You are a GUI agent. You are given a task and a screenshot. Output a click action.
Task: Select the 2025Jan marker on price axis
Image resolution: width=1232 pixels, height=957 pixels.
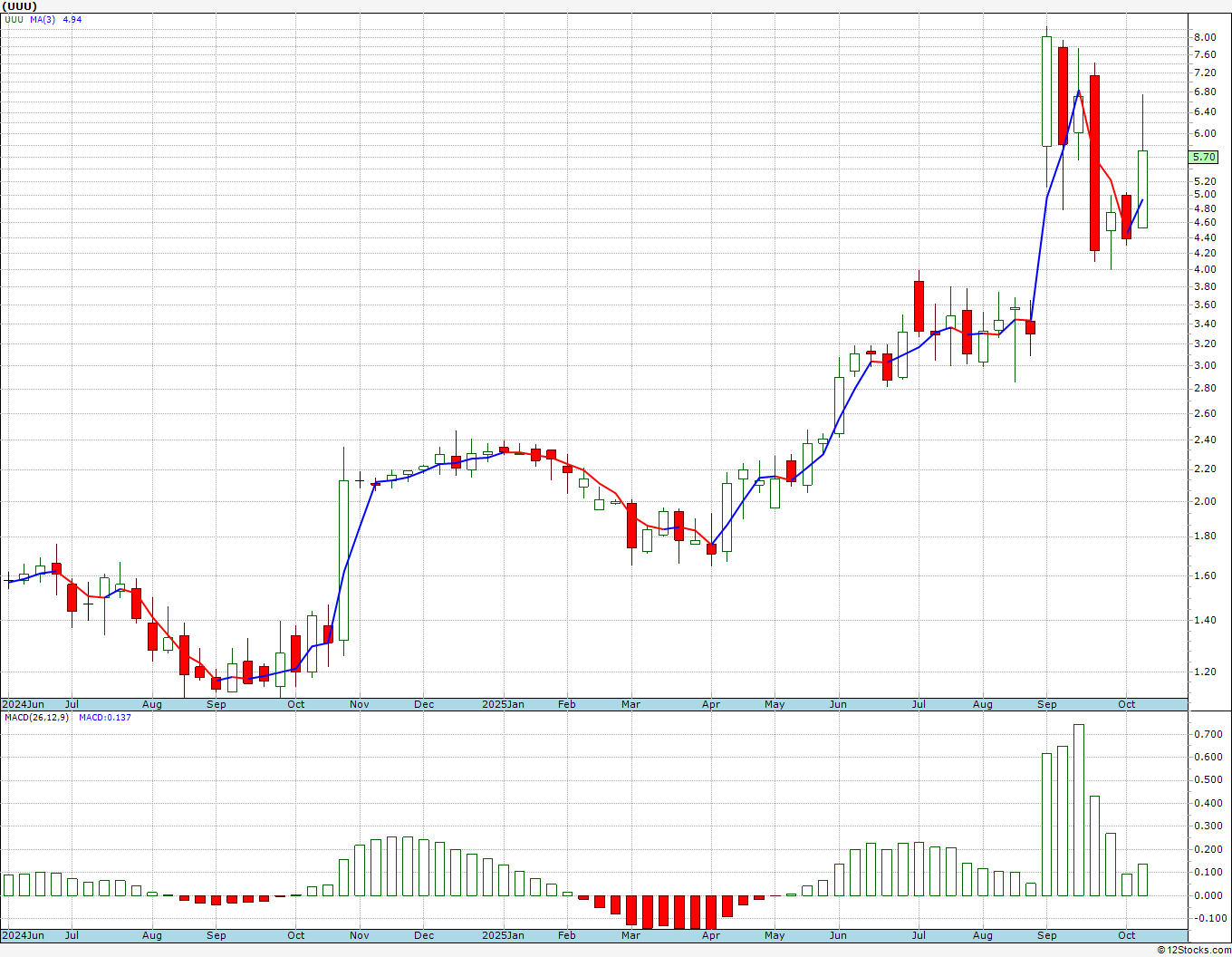coord(503,704)
